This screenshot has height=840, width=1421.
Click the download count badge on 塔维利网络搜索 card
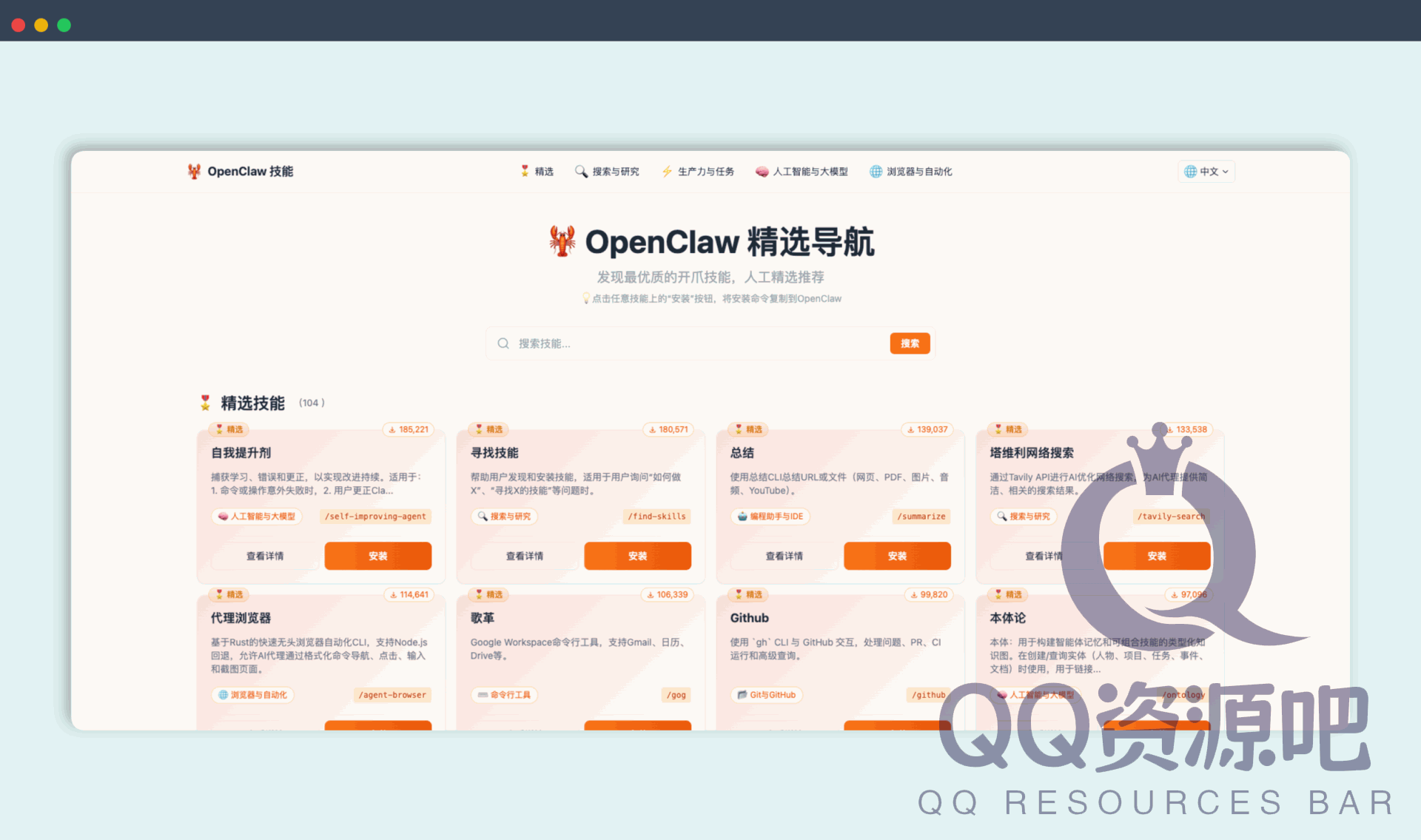[x=1186, y=429]
